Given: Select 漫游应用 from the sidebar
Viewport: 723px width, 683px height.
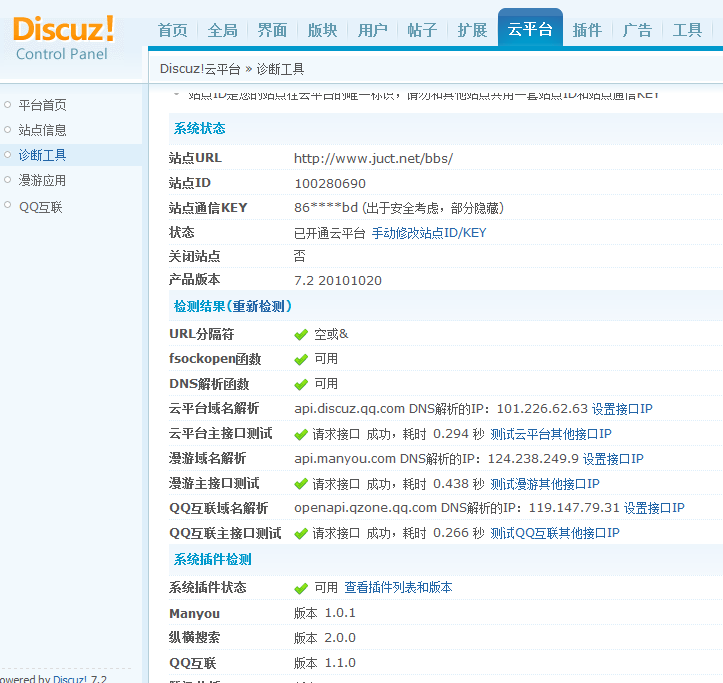Looking at the screenshot, I should [42, 181].
